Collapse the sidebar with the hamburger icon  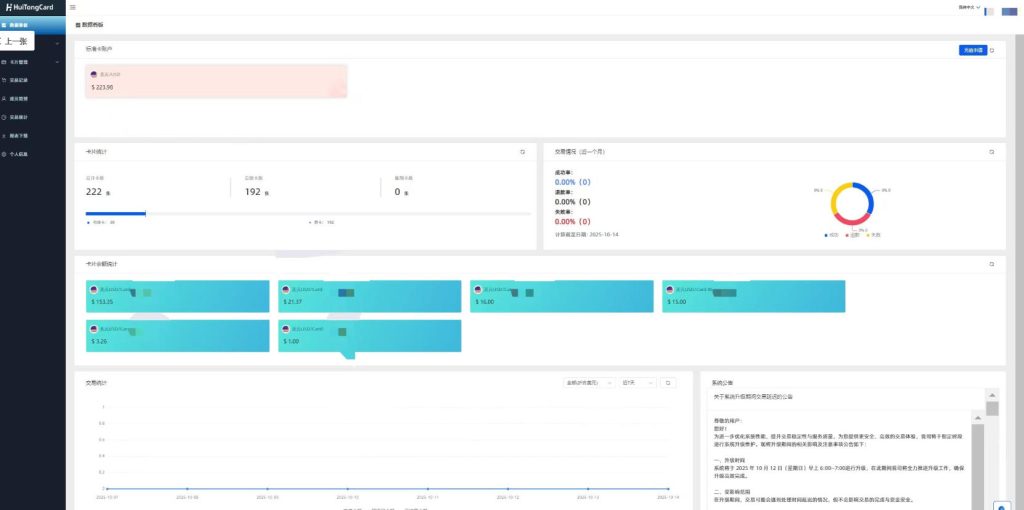72,7
